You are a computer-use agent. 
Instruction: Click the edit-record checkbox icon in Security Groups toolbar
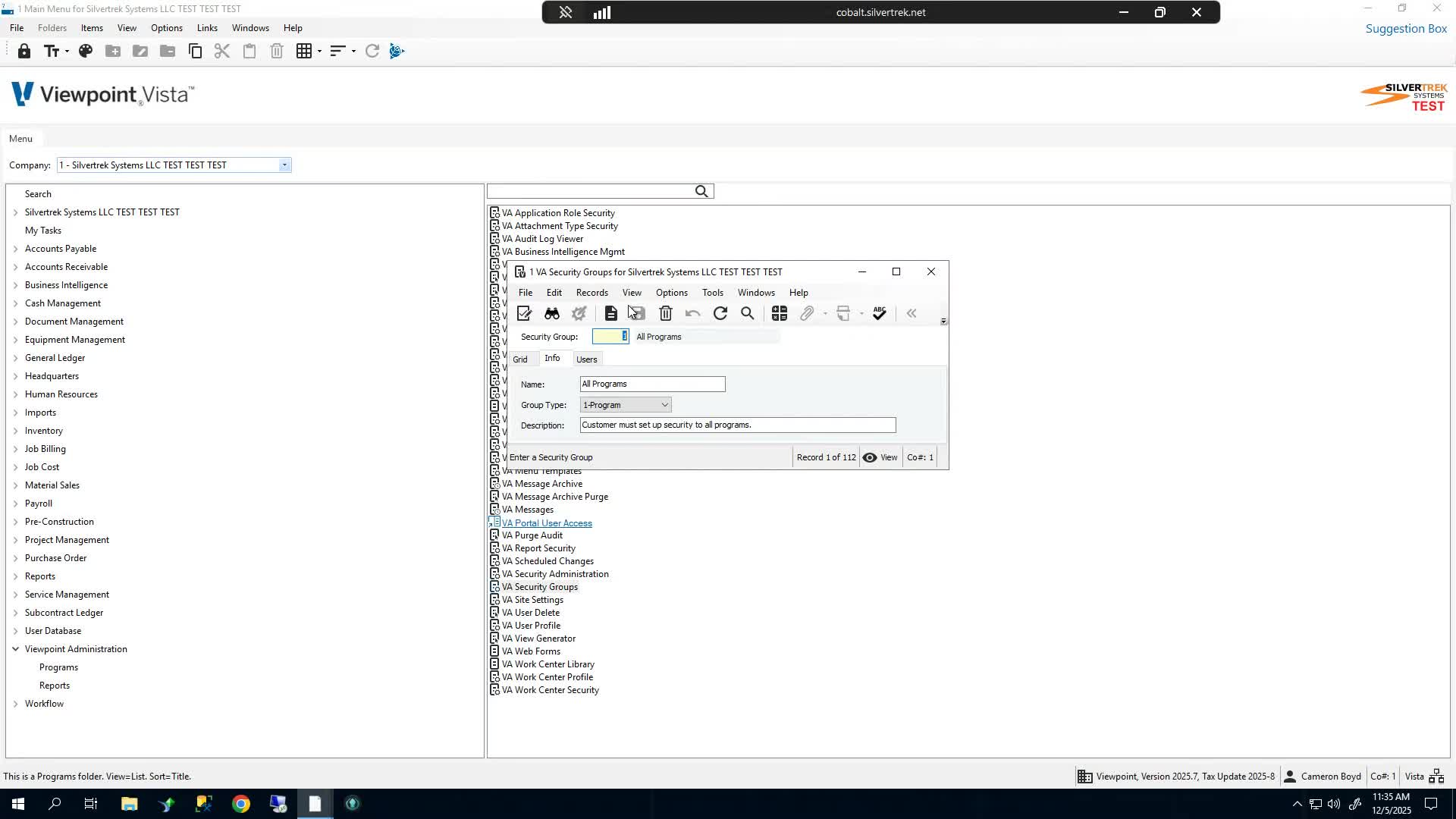pos(524,314)
